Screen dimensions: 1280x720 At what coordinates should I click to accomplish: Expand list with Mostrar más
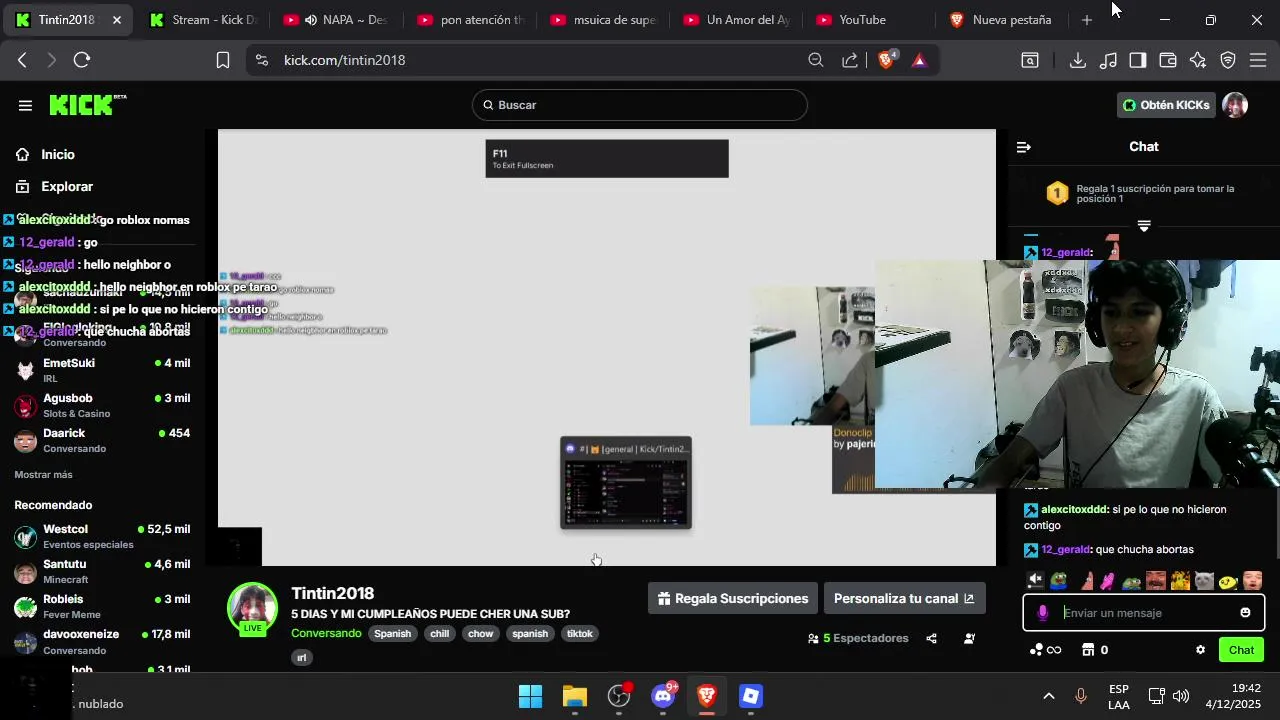(43, 474)
